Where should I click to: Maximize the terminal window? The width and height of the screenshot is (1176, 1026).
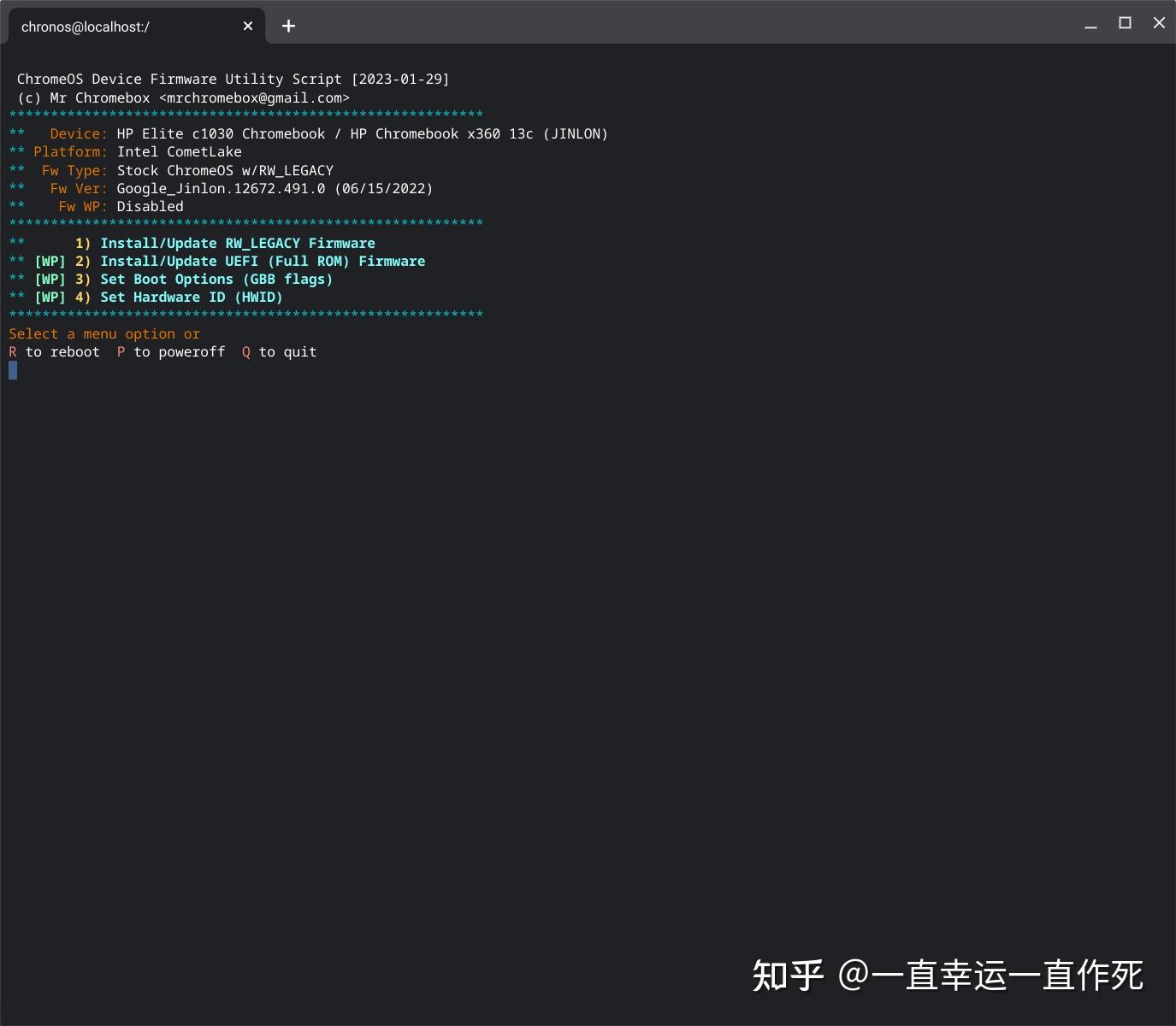(1125, 24)
